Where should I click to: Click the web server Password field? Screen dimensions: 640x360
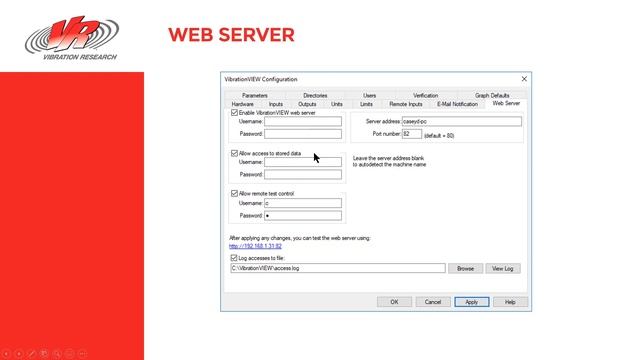(x=303, y=134)
